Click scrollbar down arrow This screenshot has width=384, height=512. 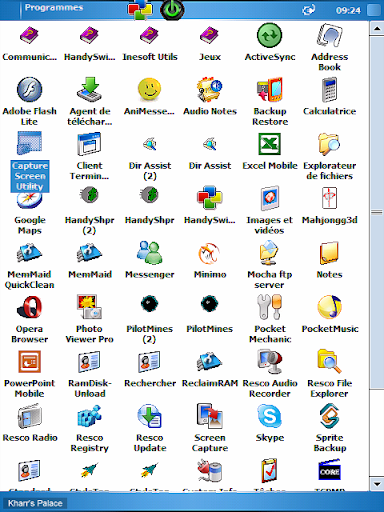377,484
